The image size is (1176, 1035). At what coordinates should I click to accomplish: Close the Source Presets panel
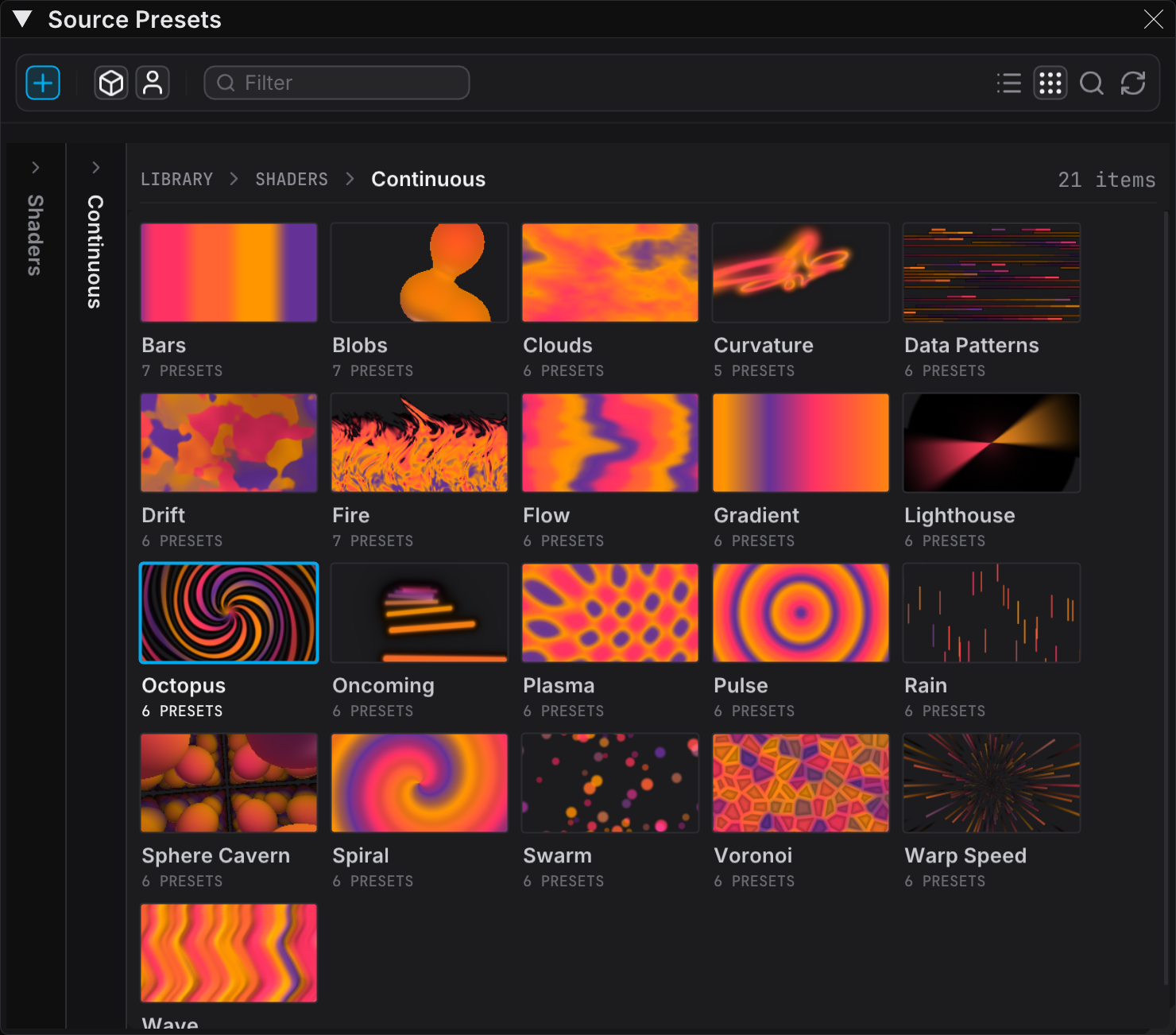(x=1154, y=19)
